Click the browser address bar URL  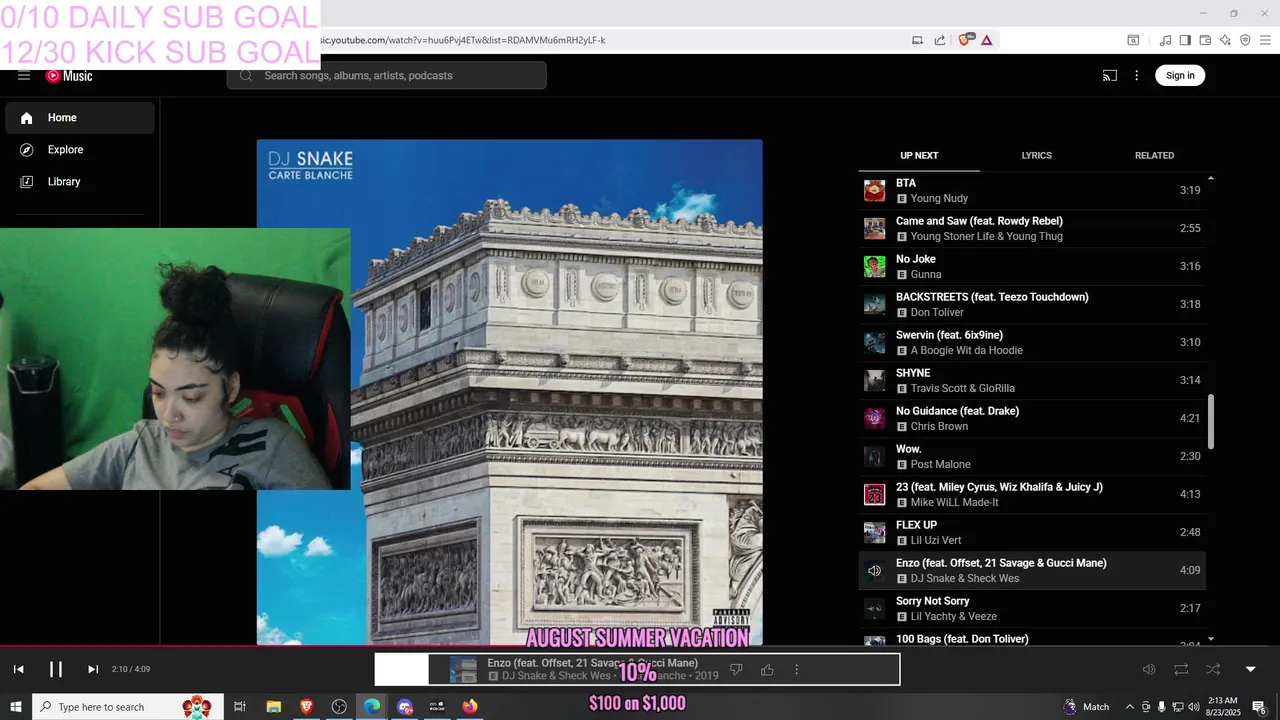point(463,40)
